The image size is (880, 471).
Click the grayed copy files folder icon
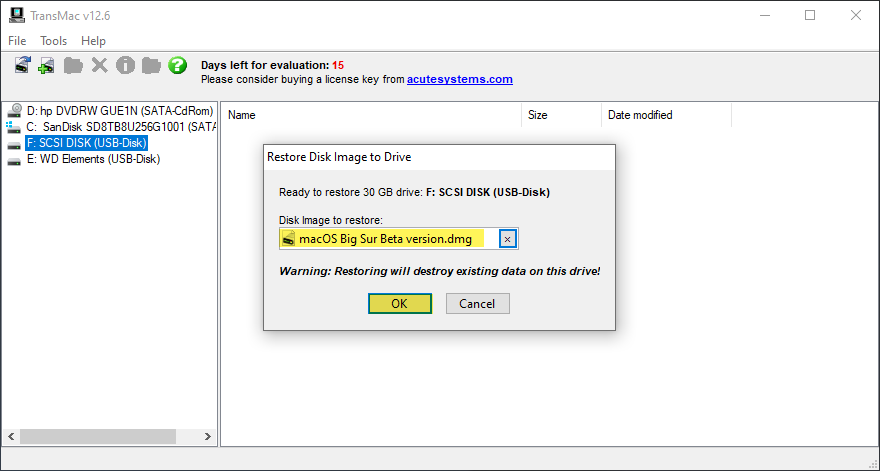point(73,65)
